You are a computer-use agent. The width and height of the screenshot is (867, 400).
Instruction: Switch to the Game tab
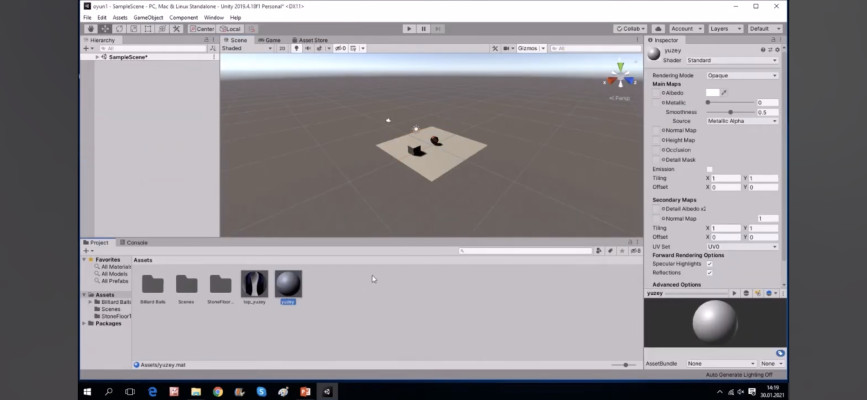(x=269, y=40)
